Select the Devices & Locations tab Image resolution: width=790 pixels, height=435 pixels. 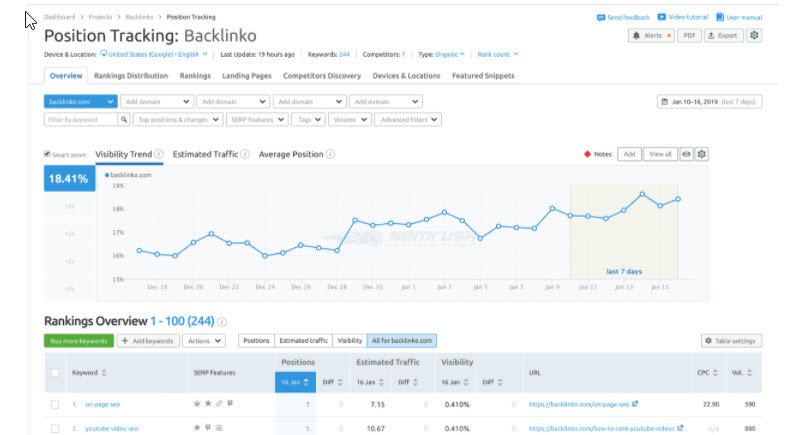coord(406,76)
